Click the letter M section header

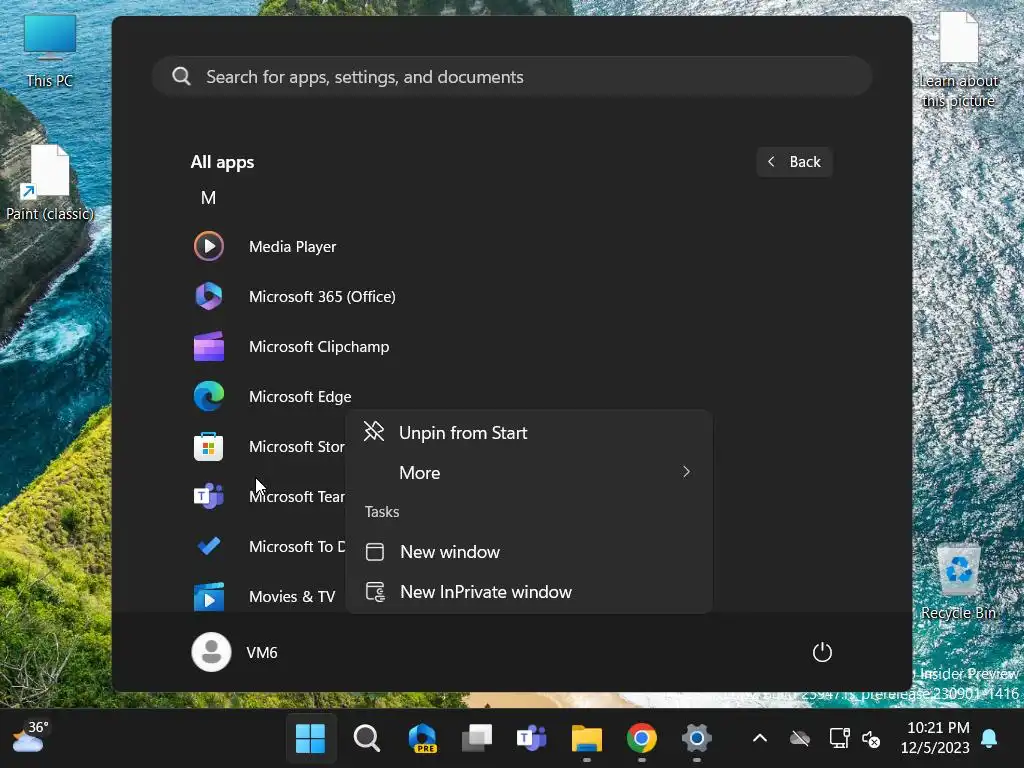208,198
